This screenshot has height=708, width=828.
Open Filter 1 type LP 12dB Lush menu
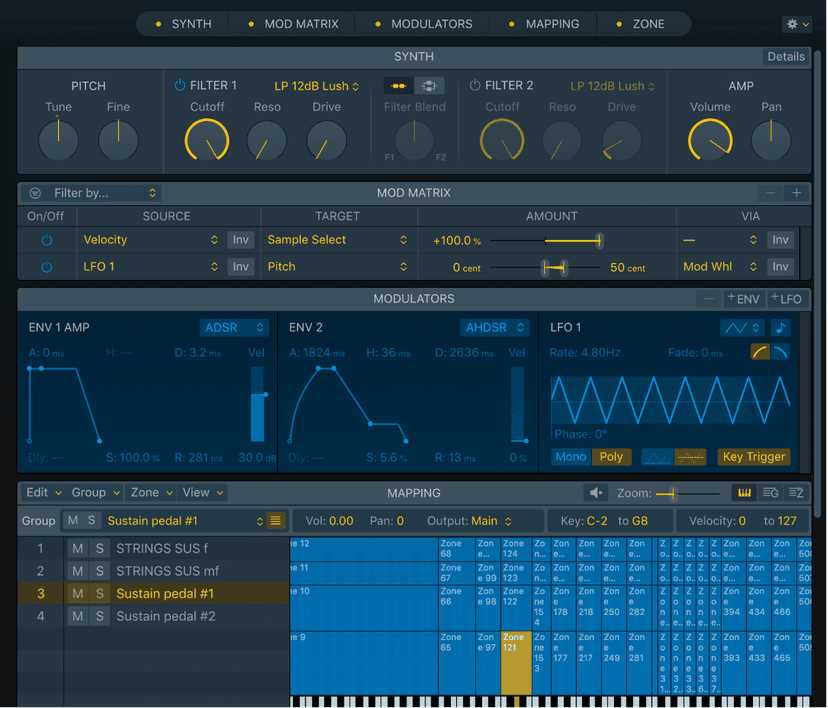pyautogui.click(x=316, y=86)
